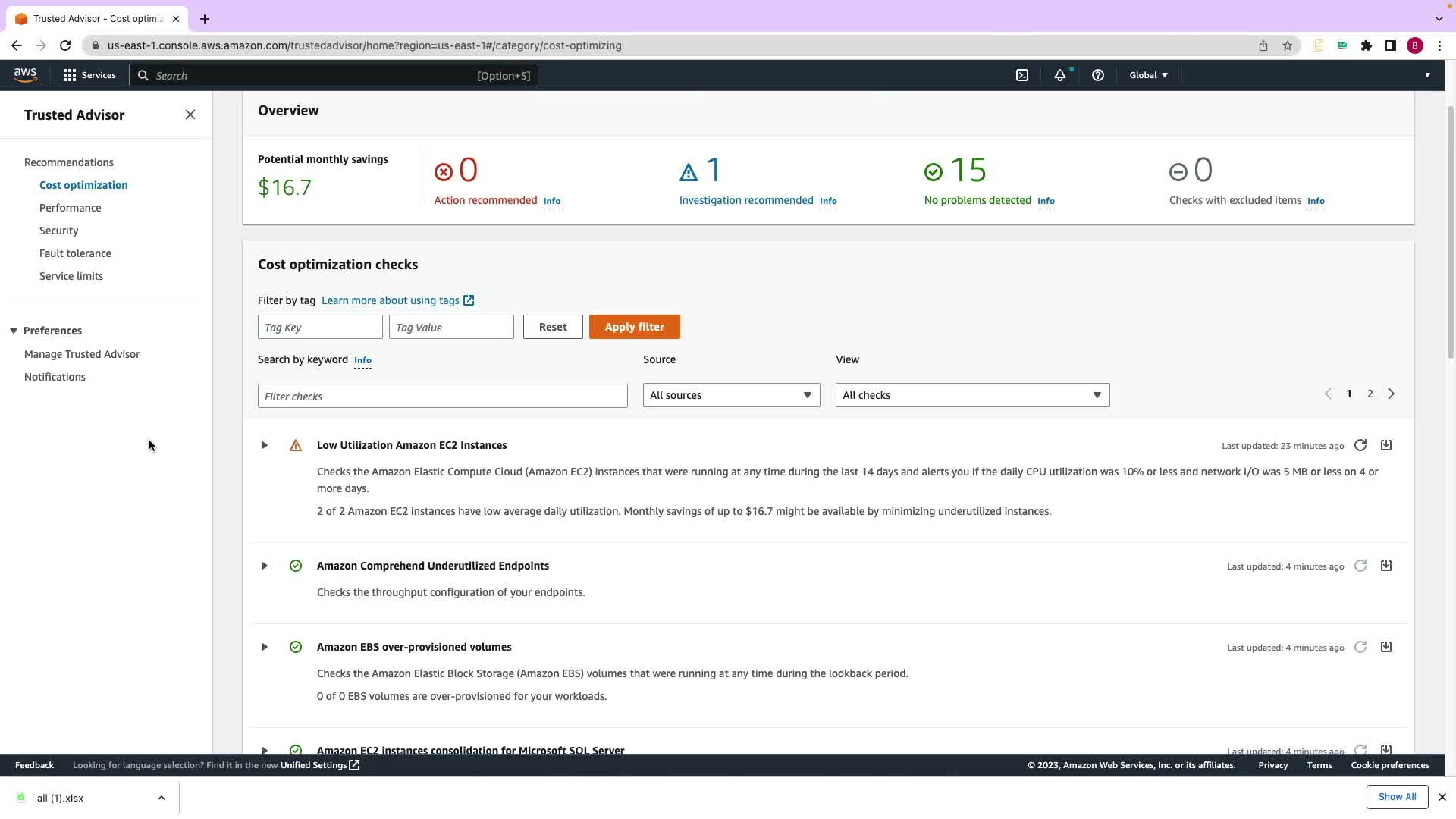Open the All checks view dropdown

tap(972, 395)
